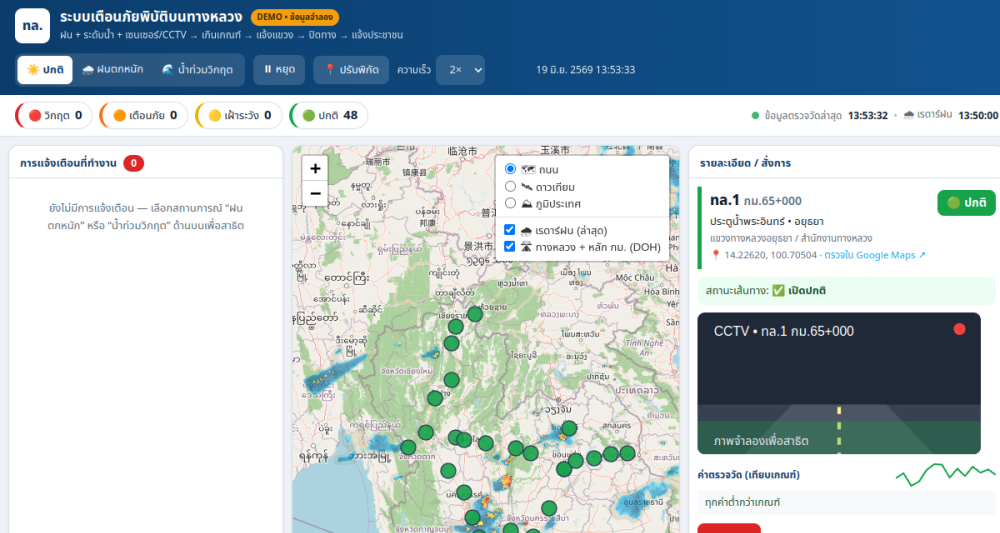Image resolution: width=1000 pixels, height=533 pixels.
Task: Click the หยุด pause button
Action: click(x=279, y=69)
